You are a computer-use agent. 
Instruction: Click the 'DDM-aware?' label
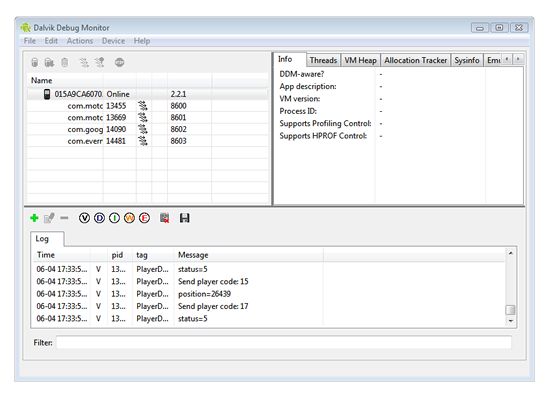302,74
